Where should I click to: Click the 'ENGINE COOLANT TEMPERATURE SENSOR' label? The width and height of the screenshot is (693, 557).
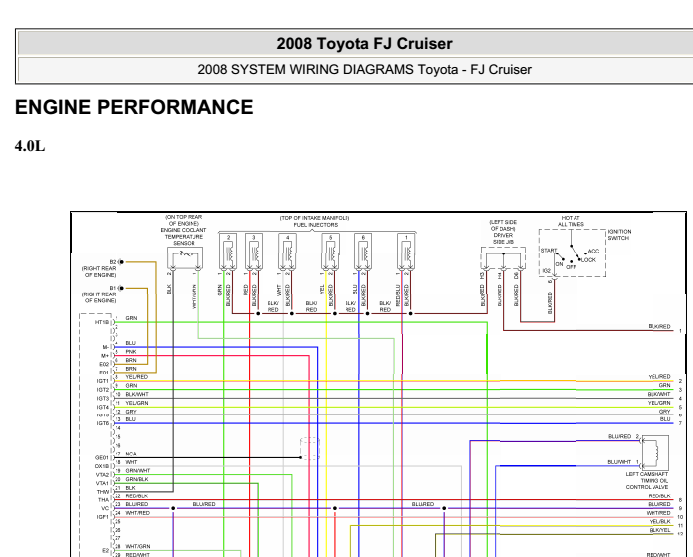click(183, 237)
